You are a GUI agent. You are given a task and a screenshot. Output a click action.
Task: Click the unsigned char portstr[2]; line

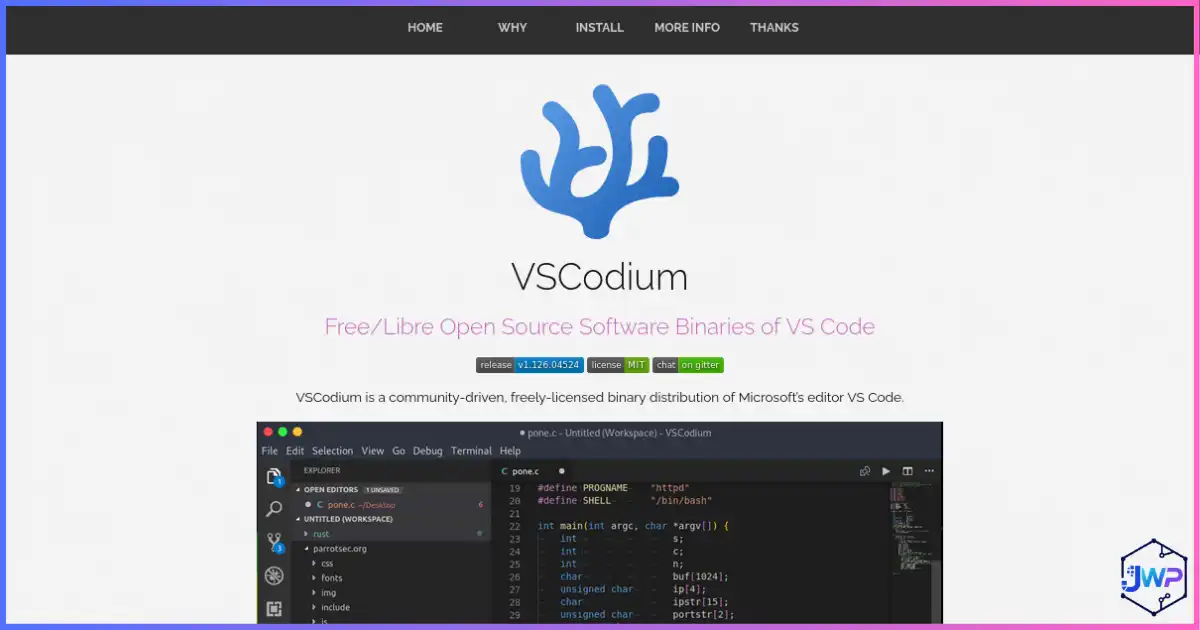[x=647, y=615]
